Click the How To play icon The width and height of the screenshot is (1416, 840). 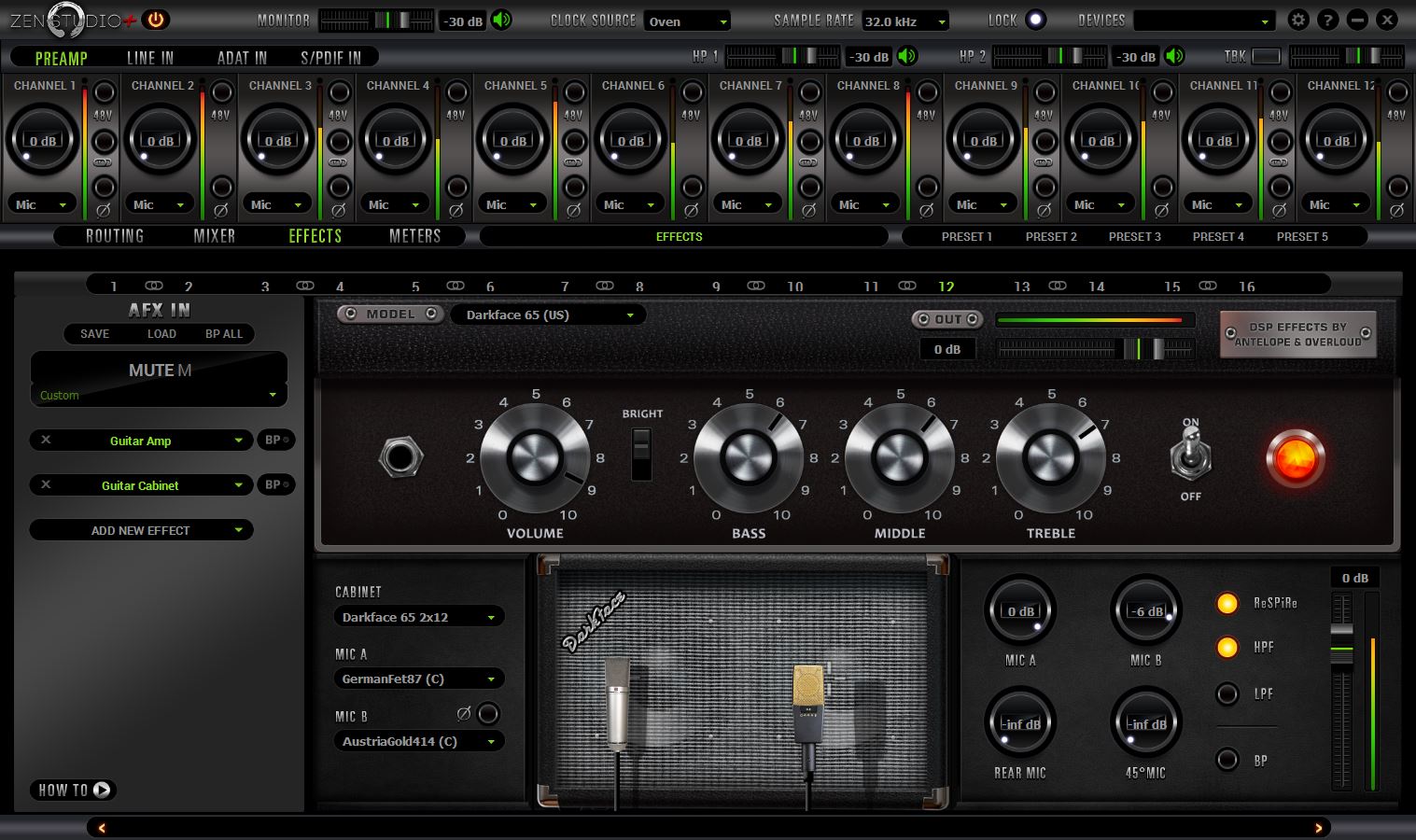coord(102,790)
